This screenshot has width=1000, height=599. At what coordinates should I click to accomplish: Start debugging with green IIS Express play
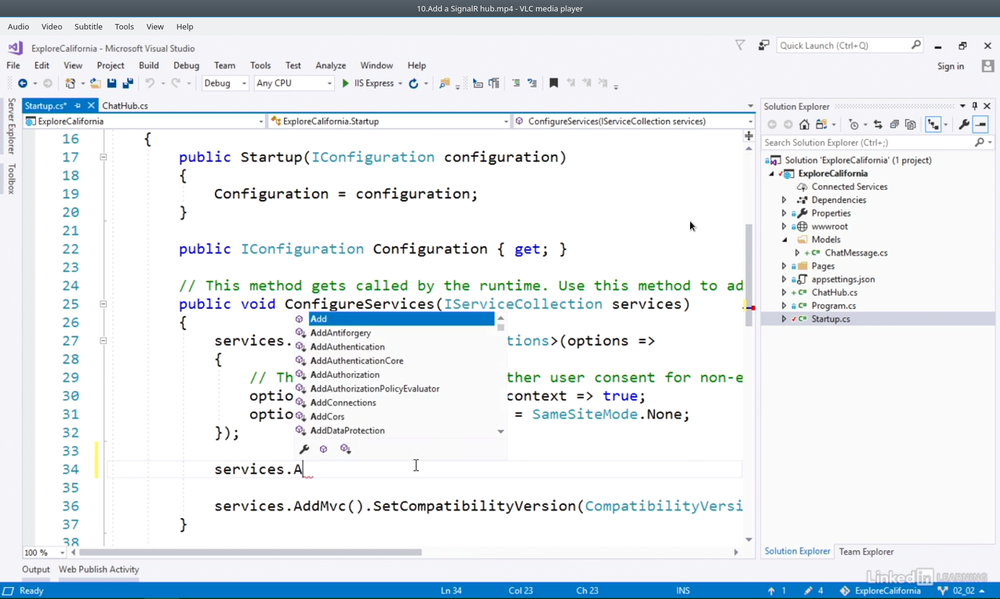345,84
